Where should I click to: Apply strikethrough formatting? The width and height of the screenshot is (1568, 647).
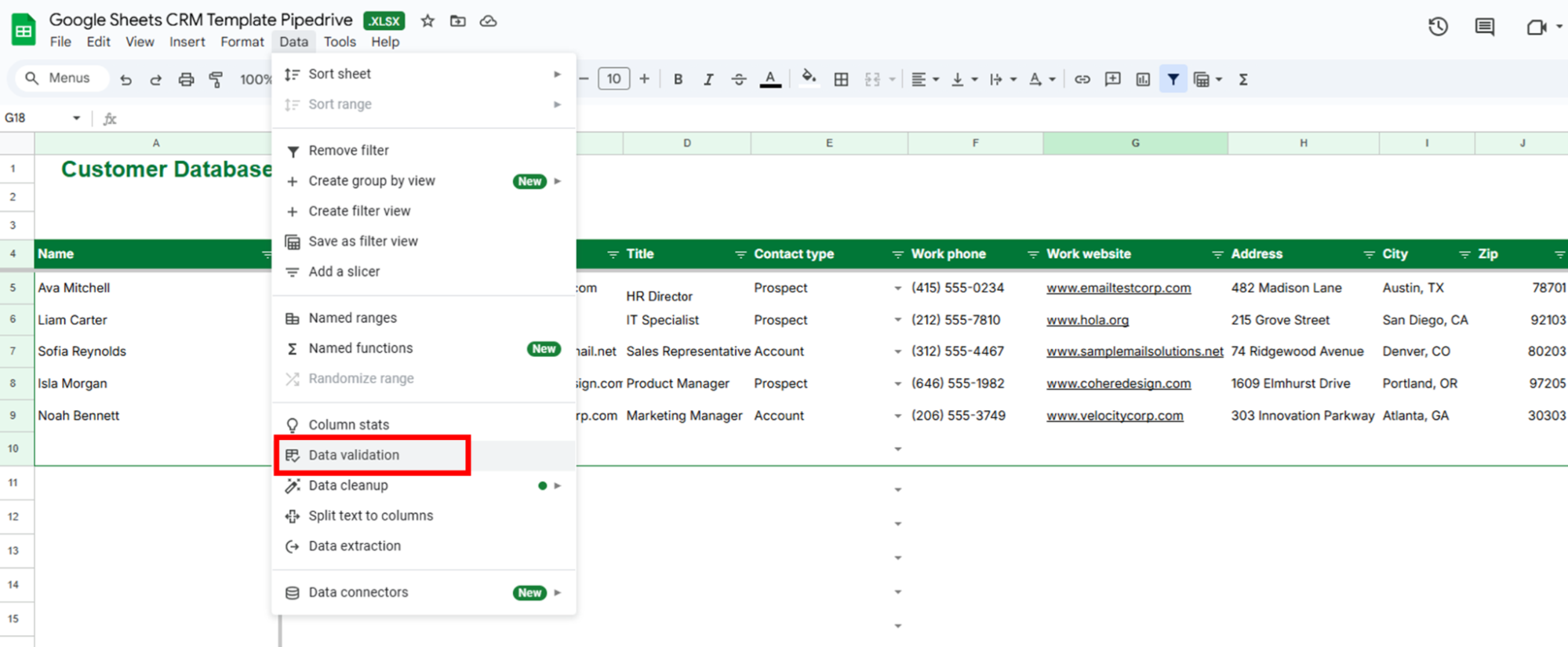click(x=738, y=79)
